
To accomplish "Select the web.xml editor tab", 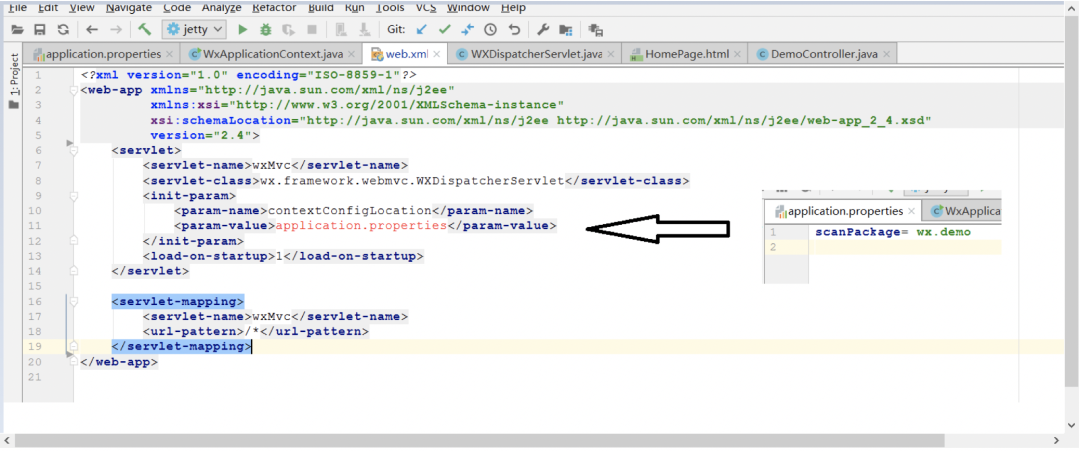I will (x=405, y=54).
